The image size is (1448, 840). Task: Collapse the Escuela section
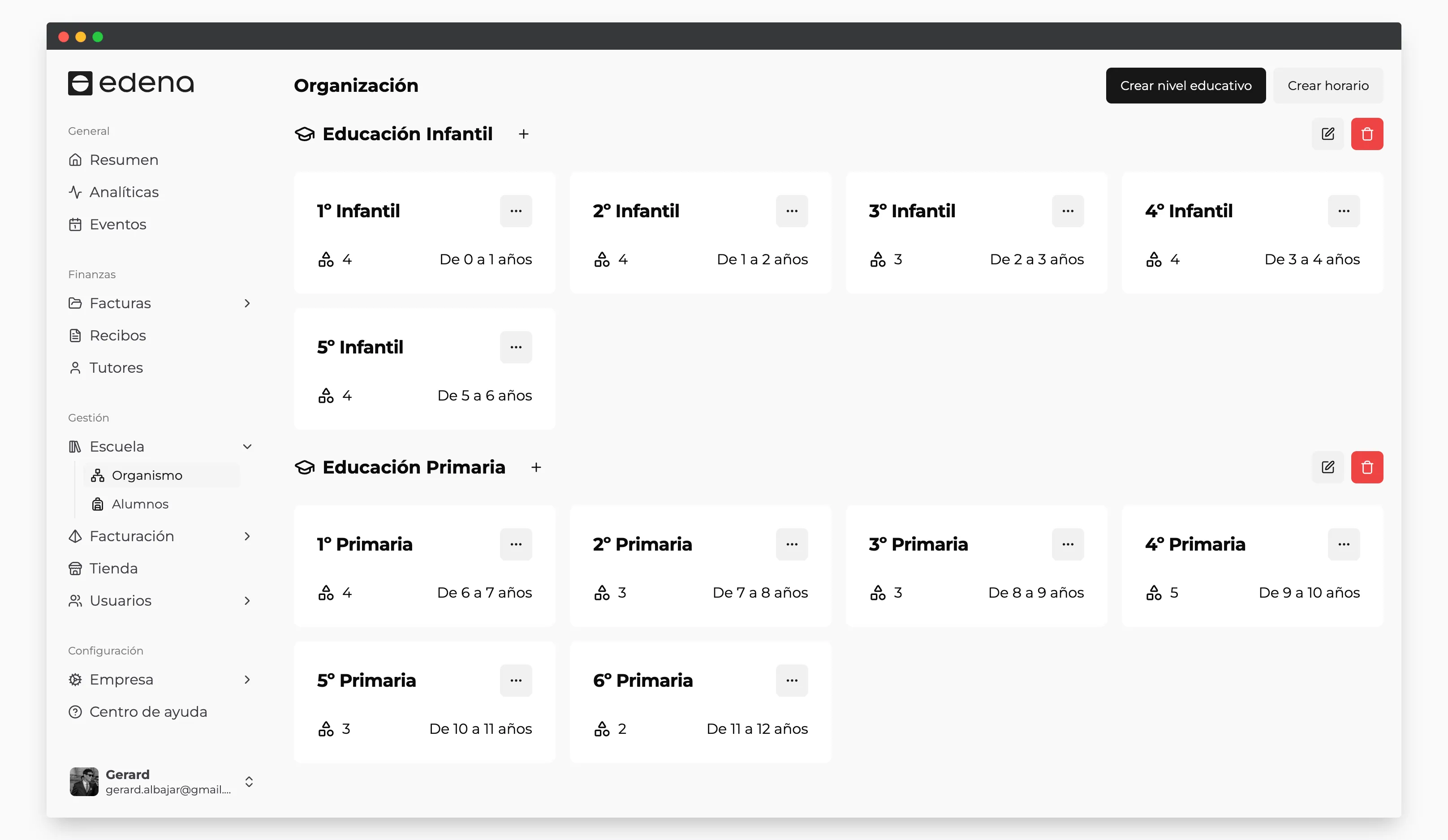247,446
